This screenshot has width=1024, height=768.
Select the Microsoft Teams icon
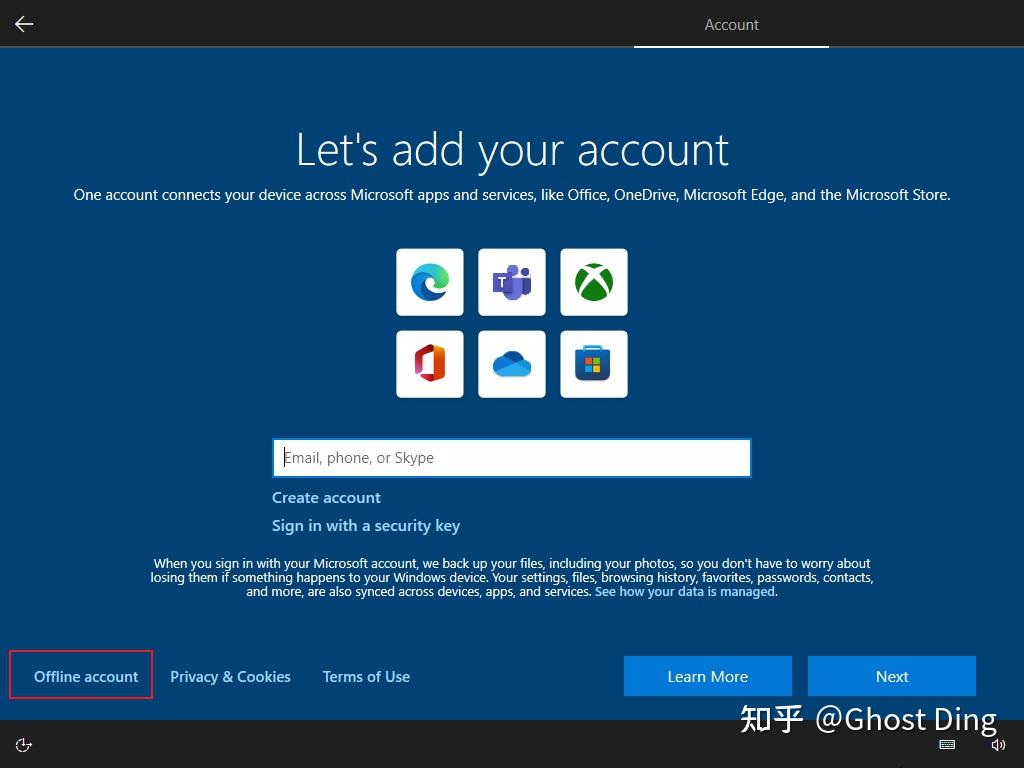pyautogui.click(x=511, y=281)
